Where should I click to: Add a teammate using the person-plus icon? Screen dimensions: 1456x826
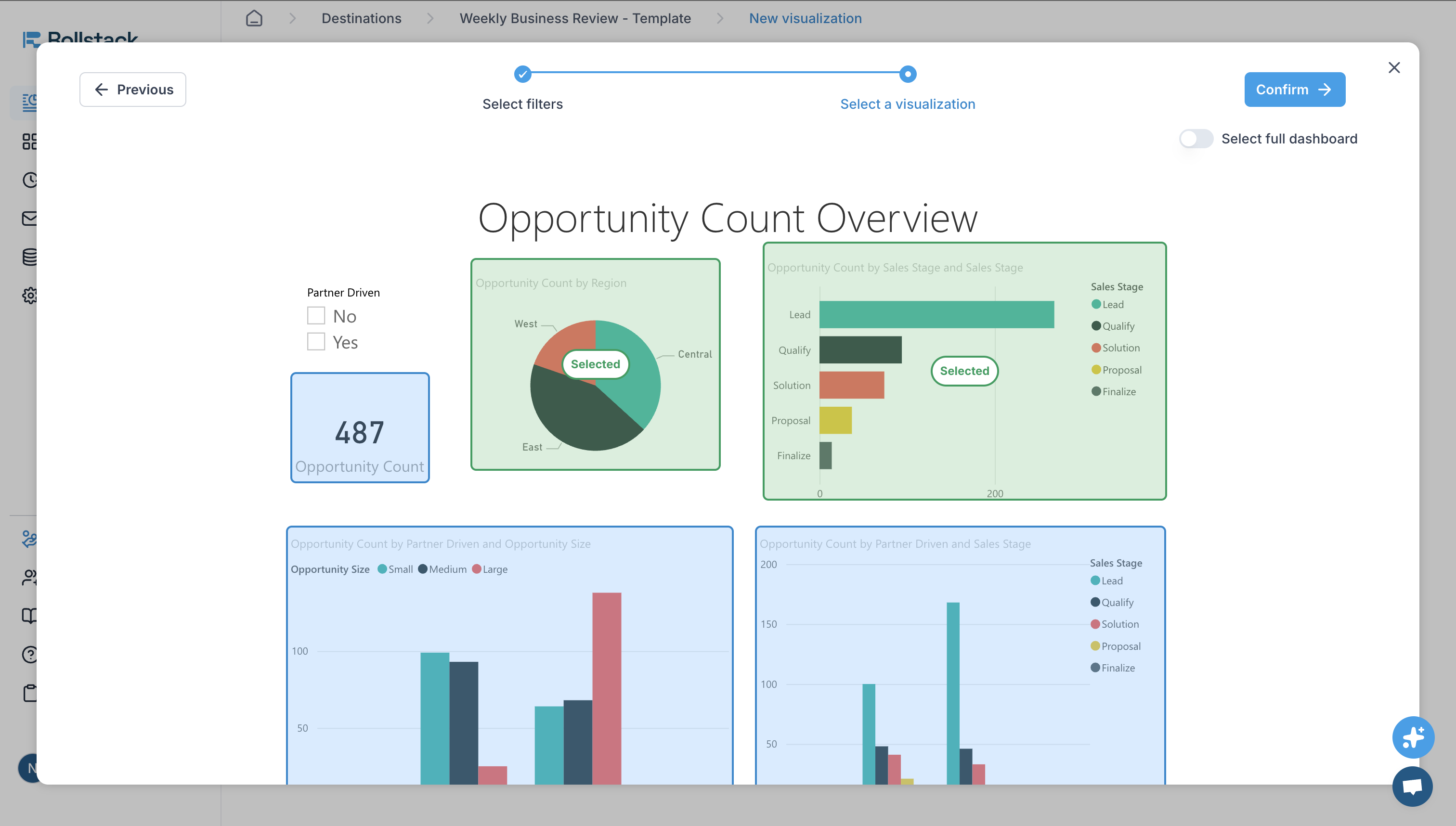pyautogui.click(x=31, y=578)
